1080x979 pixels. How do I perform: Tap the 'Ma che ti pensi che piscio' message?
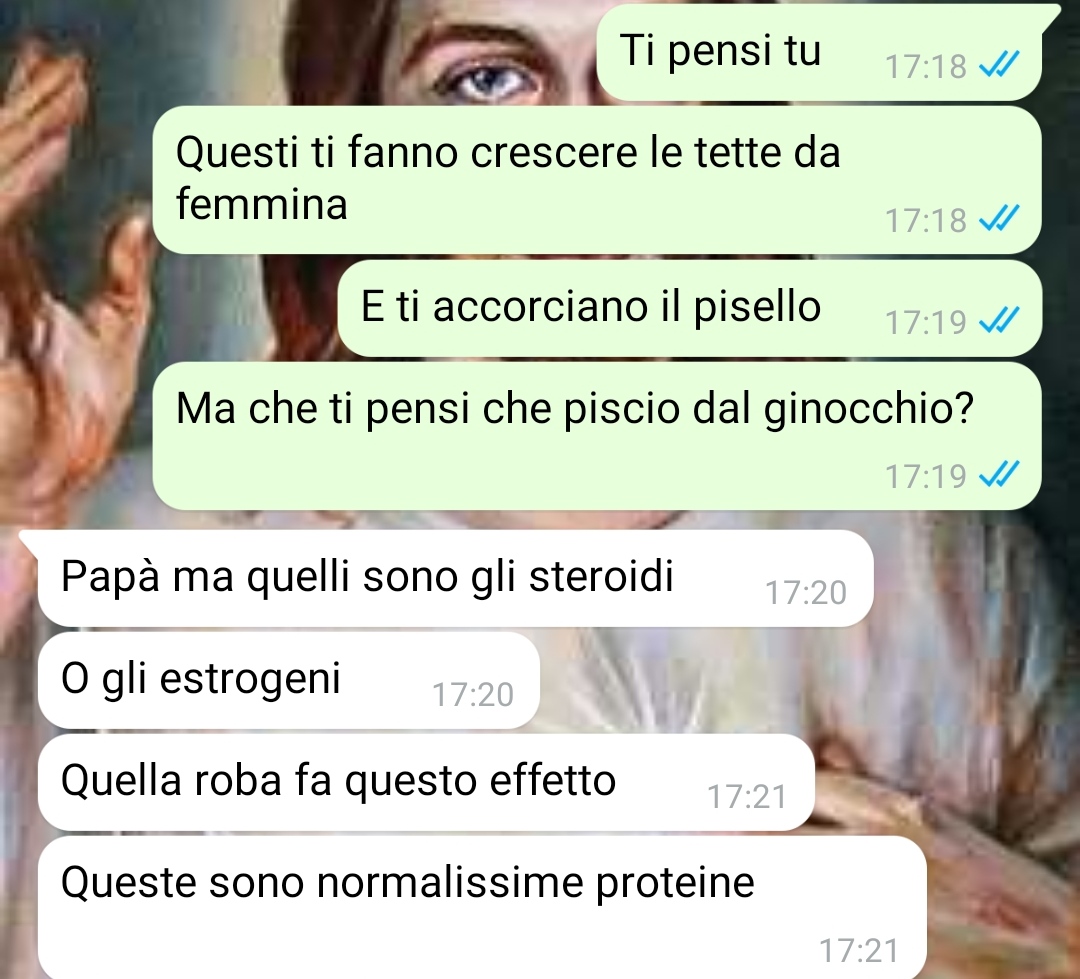pyautogui.click(x=596, y=435)
